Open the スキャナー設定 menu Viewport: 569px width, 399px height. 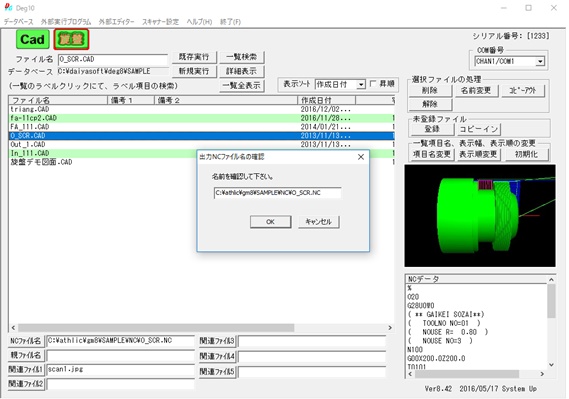tap(160, 22)
